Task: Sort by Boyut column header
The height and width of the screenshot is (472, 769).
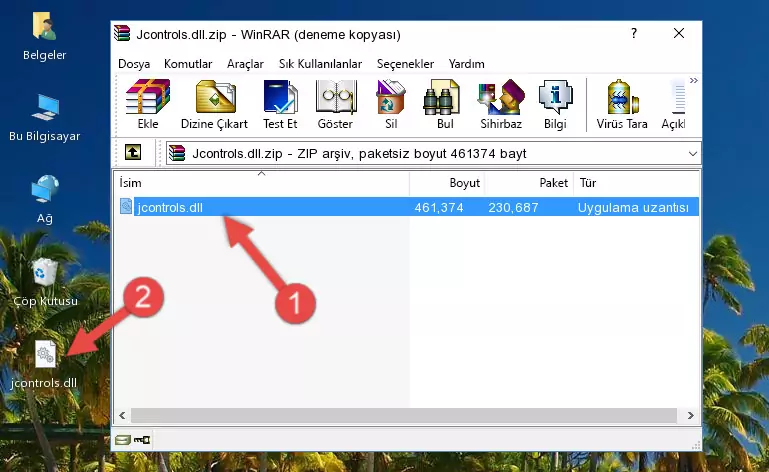Action: click(447, 183)
